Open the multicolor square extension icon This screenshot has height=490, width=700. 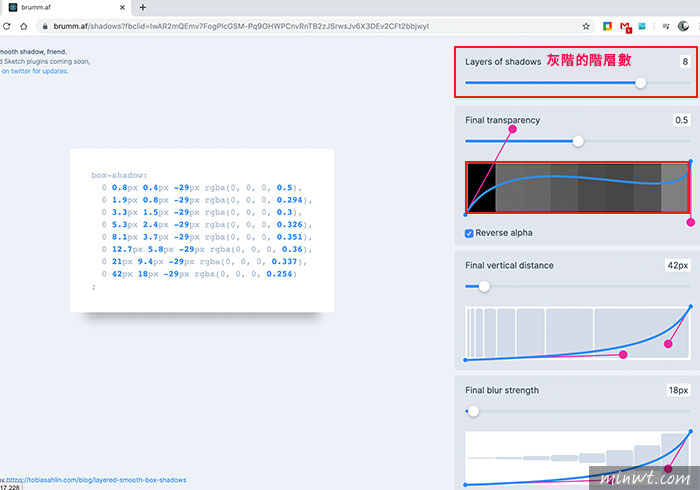(607, 26)
